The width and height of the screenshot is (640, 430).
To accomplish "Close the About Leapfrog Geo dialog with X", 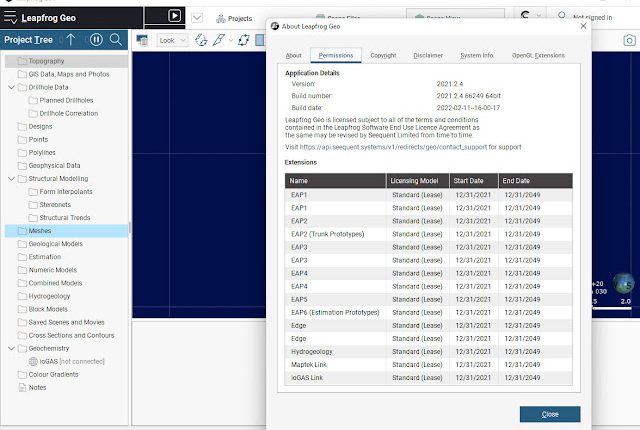I will point(583,26).
